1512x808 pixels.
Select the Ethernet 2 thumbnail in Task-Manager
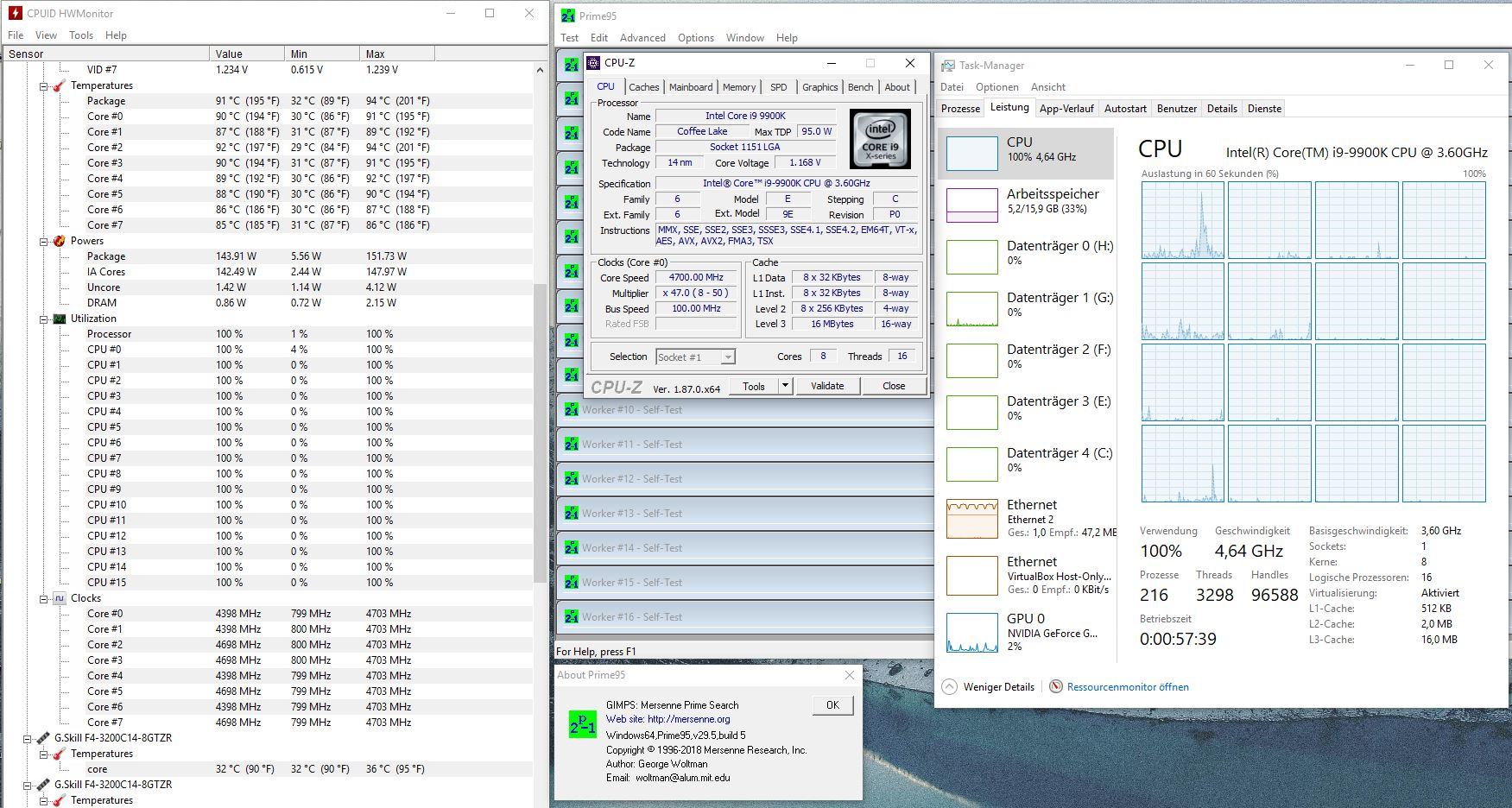[x=971, y=519]
